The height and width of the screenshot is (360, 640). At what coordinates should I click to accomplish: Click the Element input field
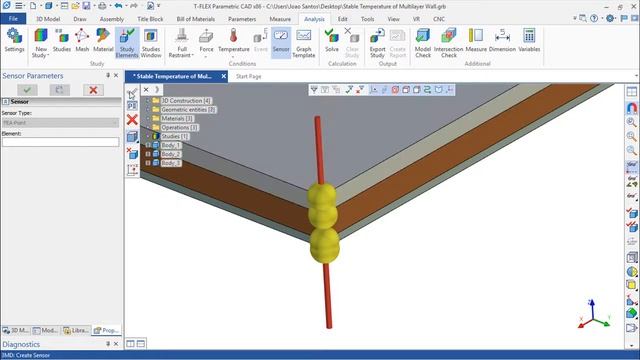(x=60, y=142)
